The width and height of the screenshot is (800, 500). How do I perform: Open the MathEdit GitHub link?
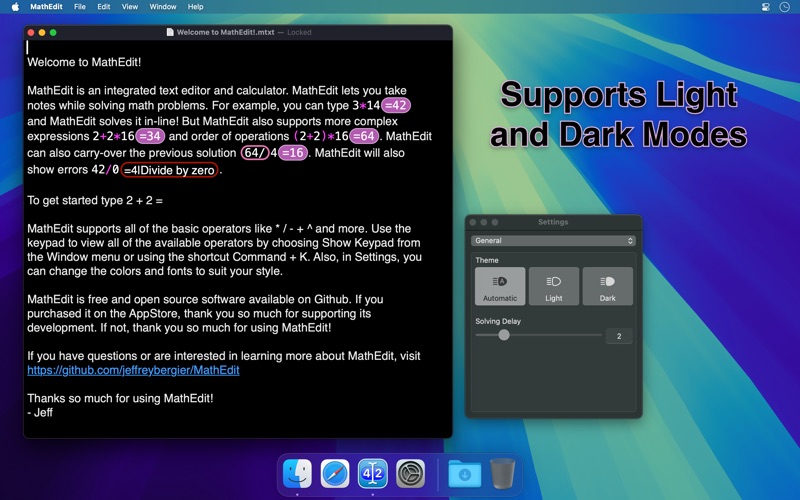133,370
